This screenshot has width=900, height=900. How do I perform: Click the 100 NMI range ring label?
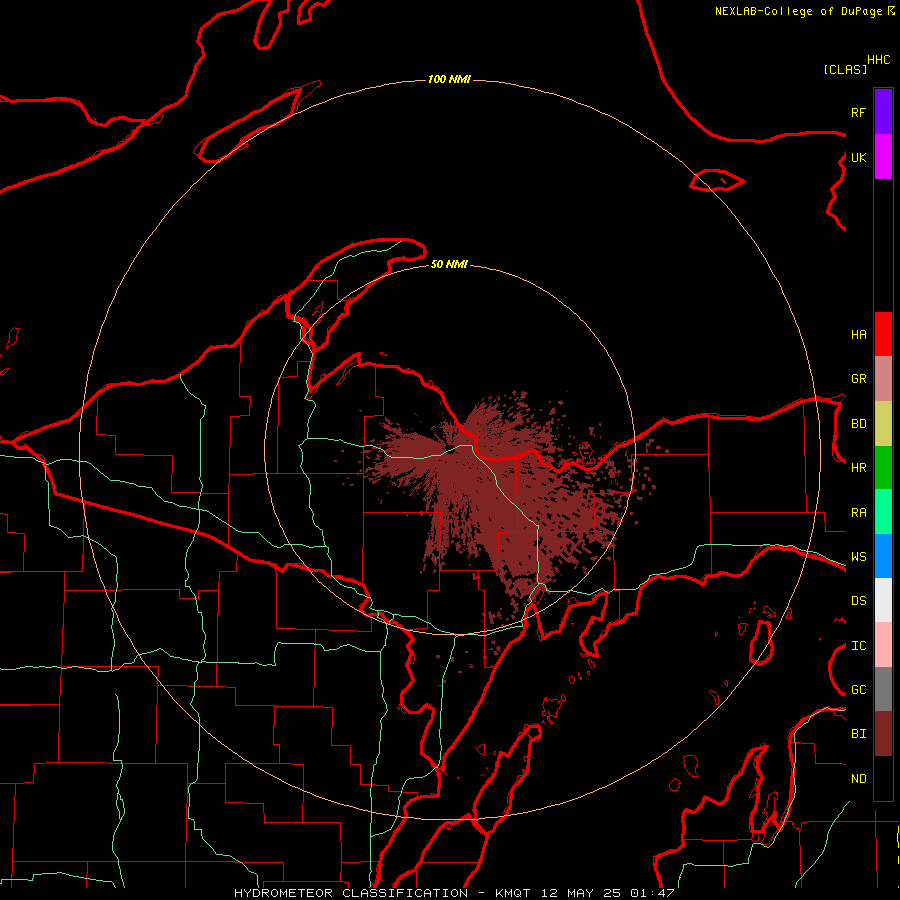coord(449,79)
